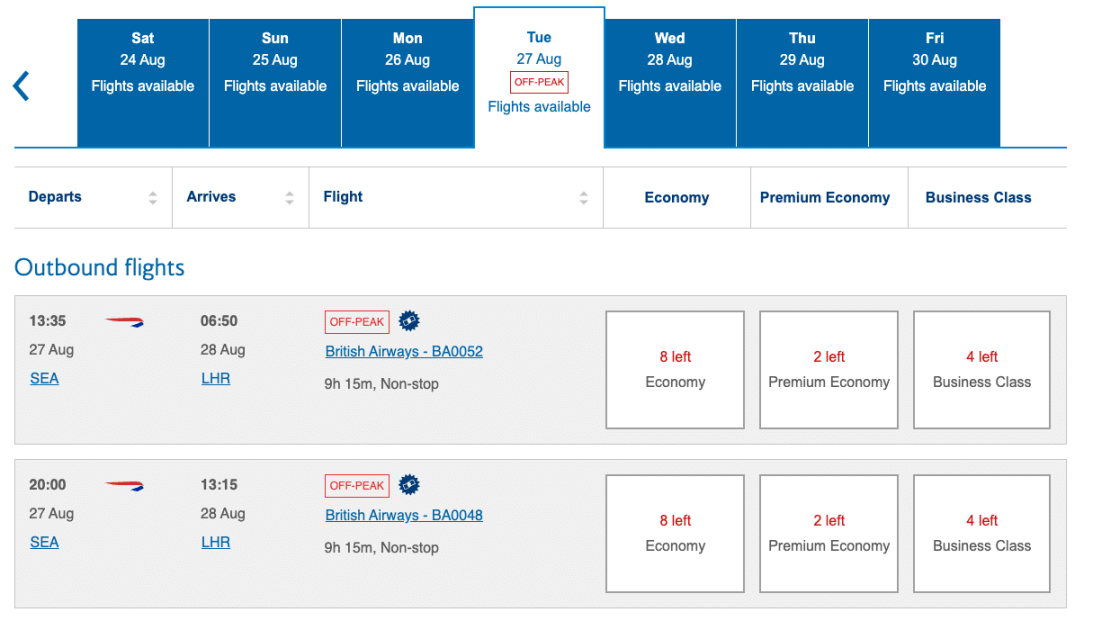Click the OFF-PEAK badge on flight BA0048
The width and height of the screenshot is (1093, 621).
tap(356, 485)
